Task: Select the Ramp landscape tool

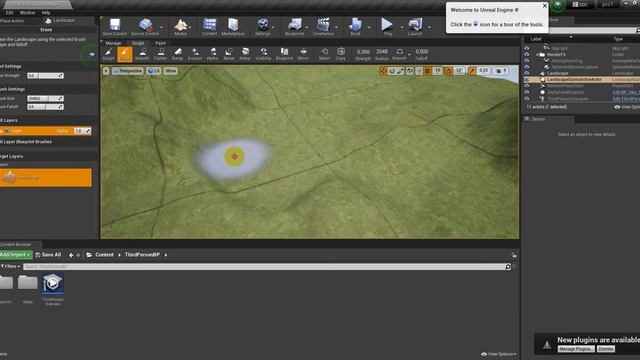Action: 178,54
